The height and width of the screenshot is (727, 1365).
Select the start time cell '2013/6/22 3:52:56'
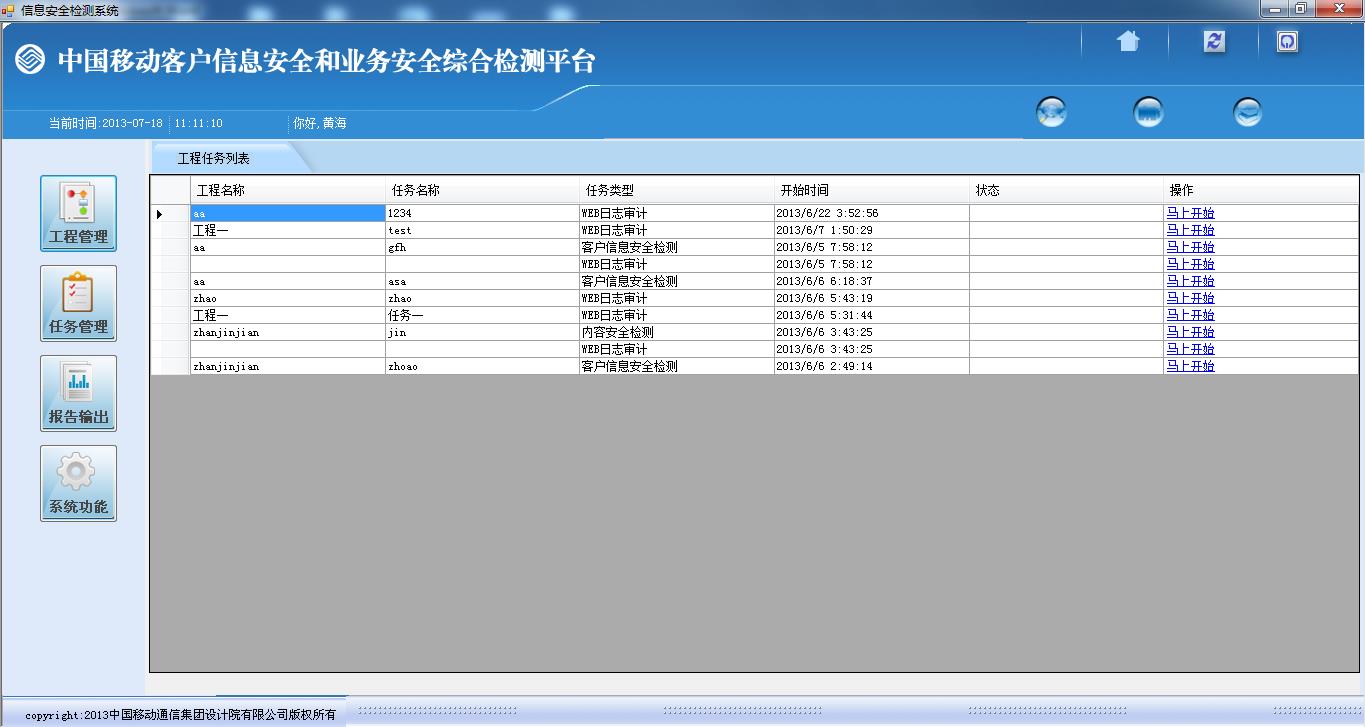(x=872, y=213)
